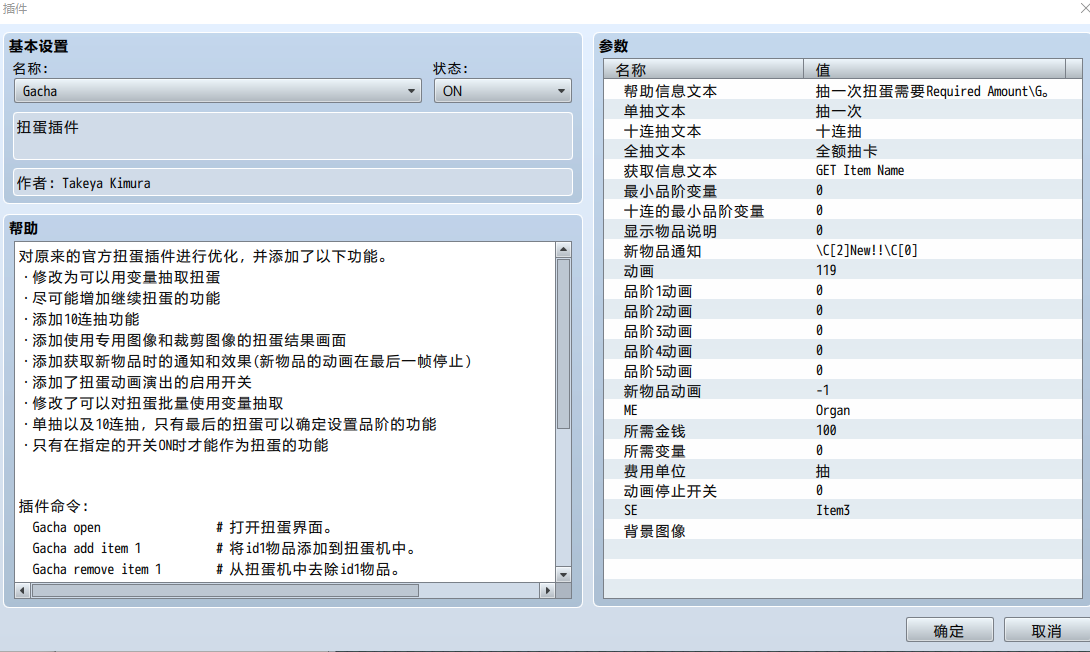Click the help vertical scrollbar thumb

(564, 344)
